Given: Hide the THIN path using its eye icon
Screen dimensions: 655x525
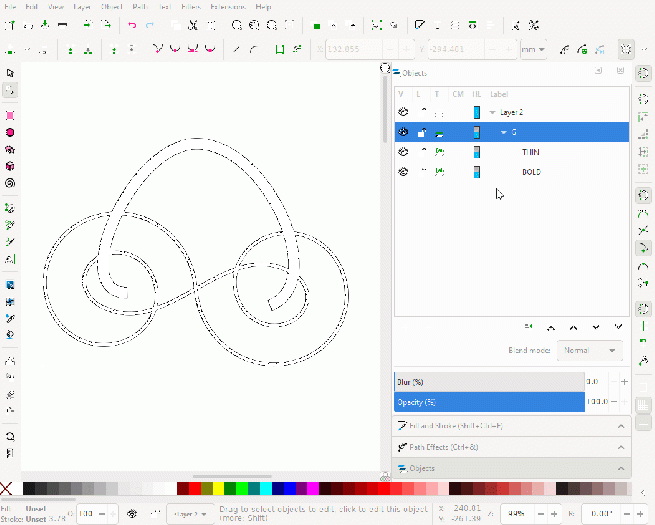Looking at the screenshot, I should coord(404,152).
